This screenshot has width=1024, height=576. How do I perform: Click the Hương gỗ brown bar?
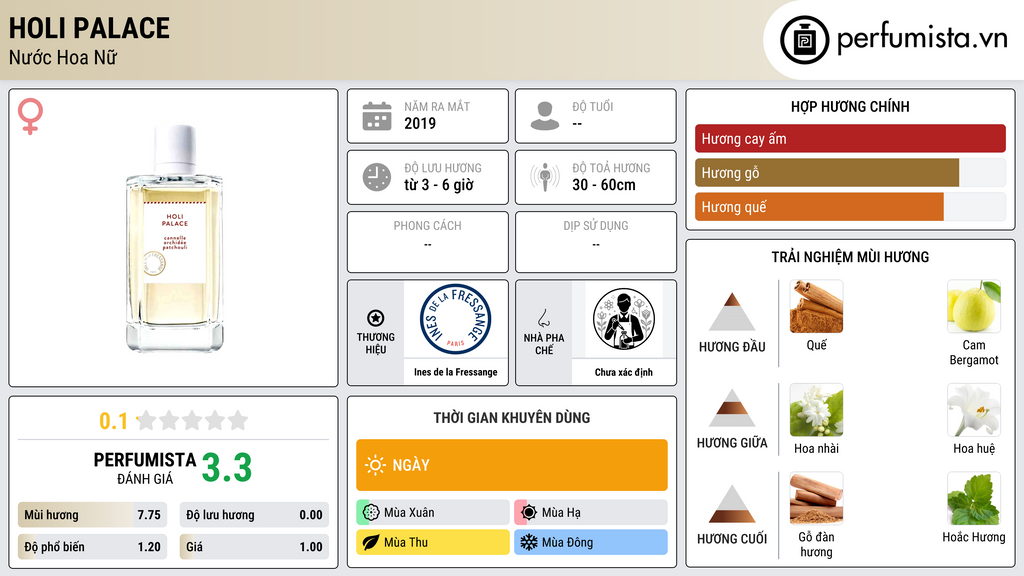pos(850,172)
